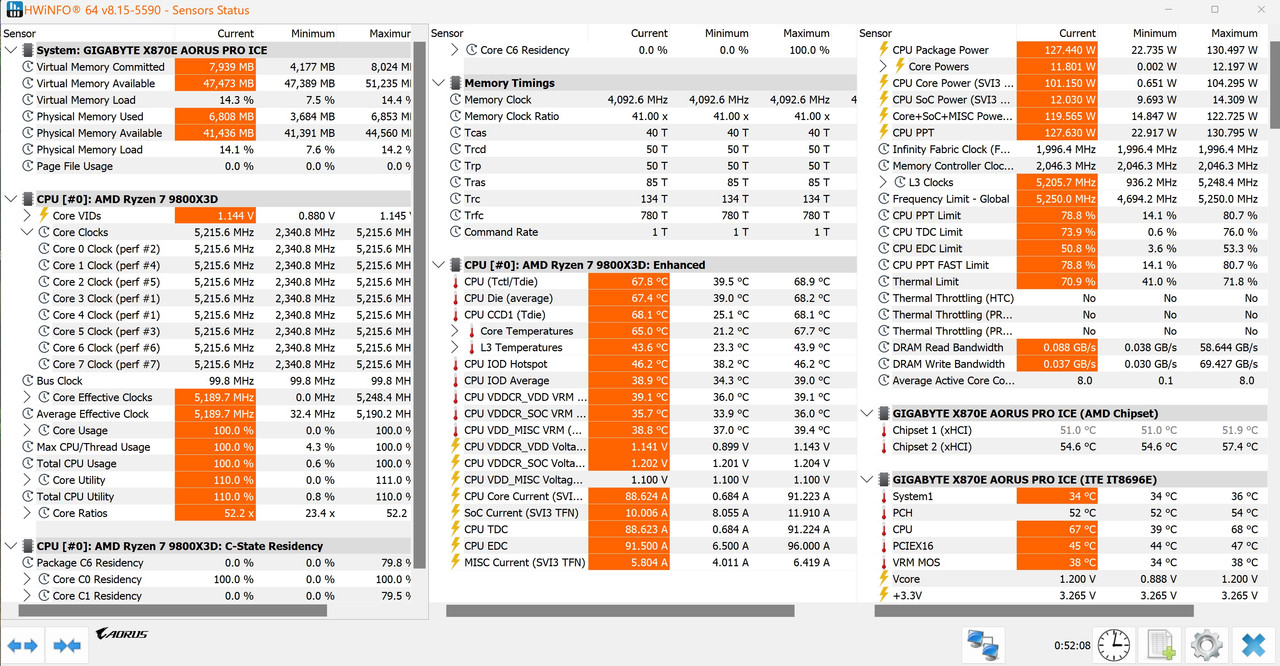
Task: Click the AORUS logo in bottom bar
Action: point(122,634)
